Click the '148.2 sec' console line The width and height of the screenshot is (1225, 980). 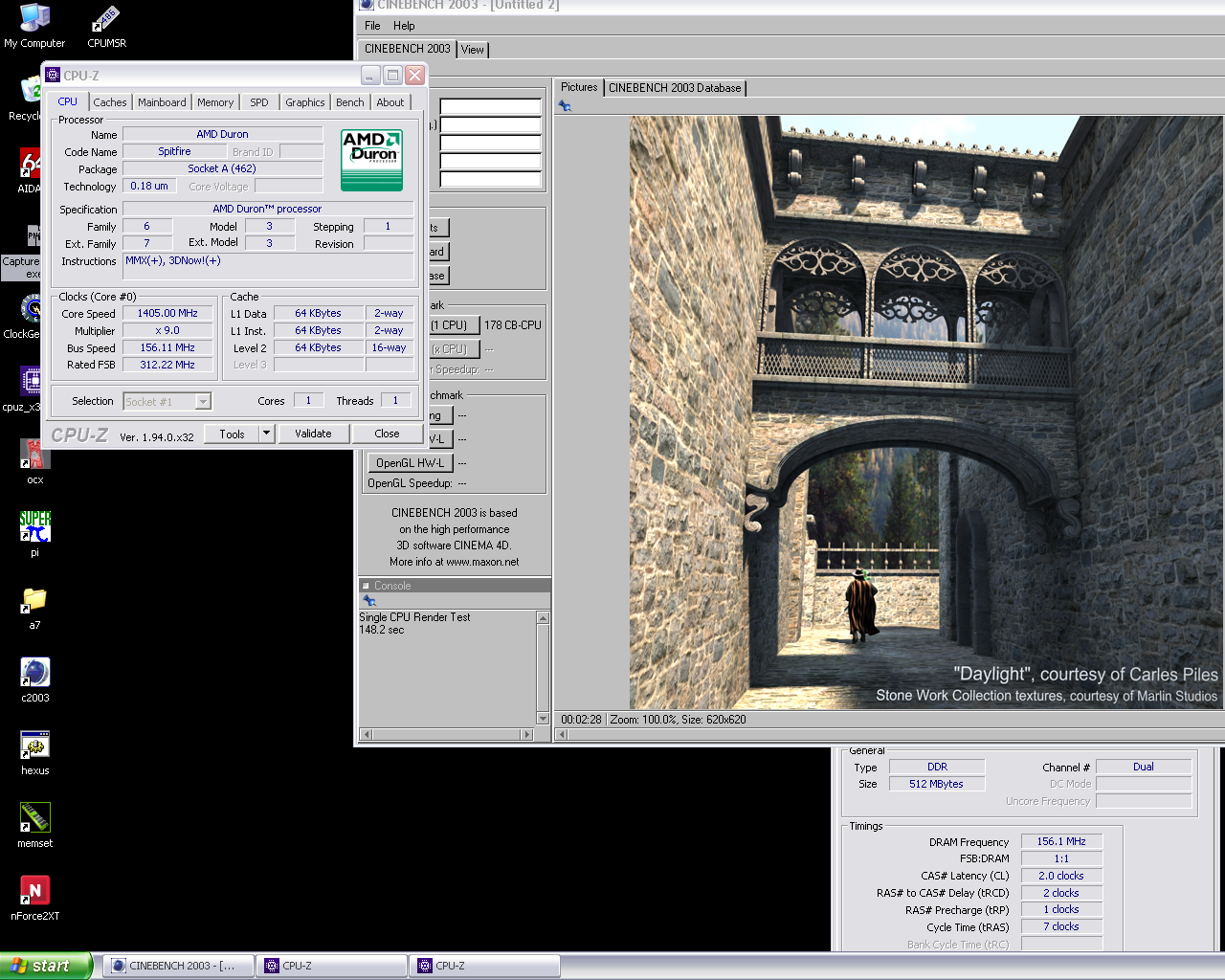tap(382, 630)
